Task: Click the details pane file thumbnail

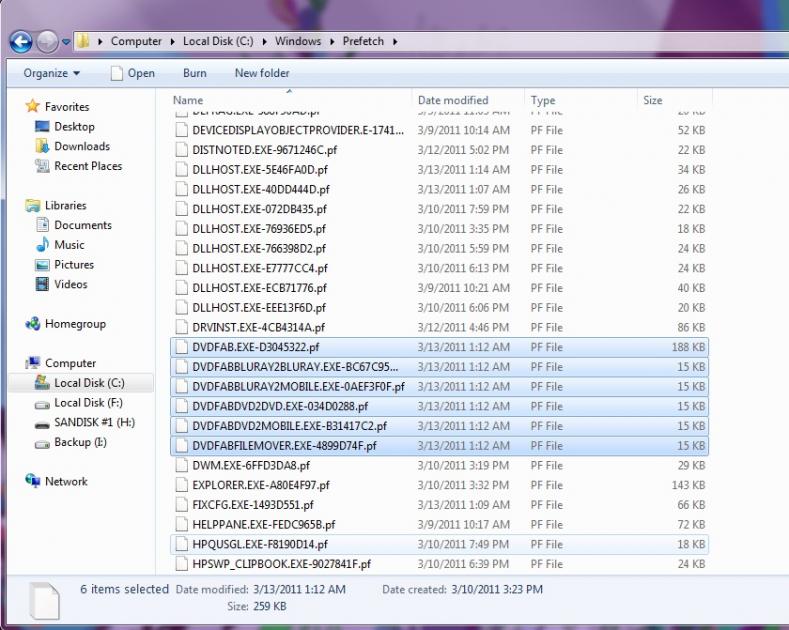Action: coord(44,601)
